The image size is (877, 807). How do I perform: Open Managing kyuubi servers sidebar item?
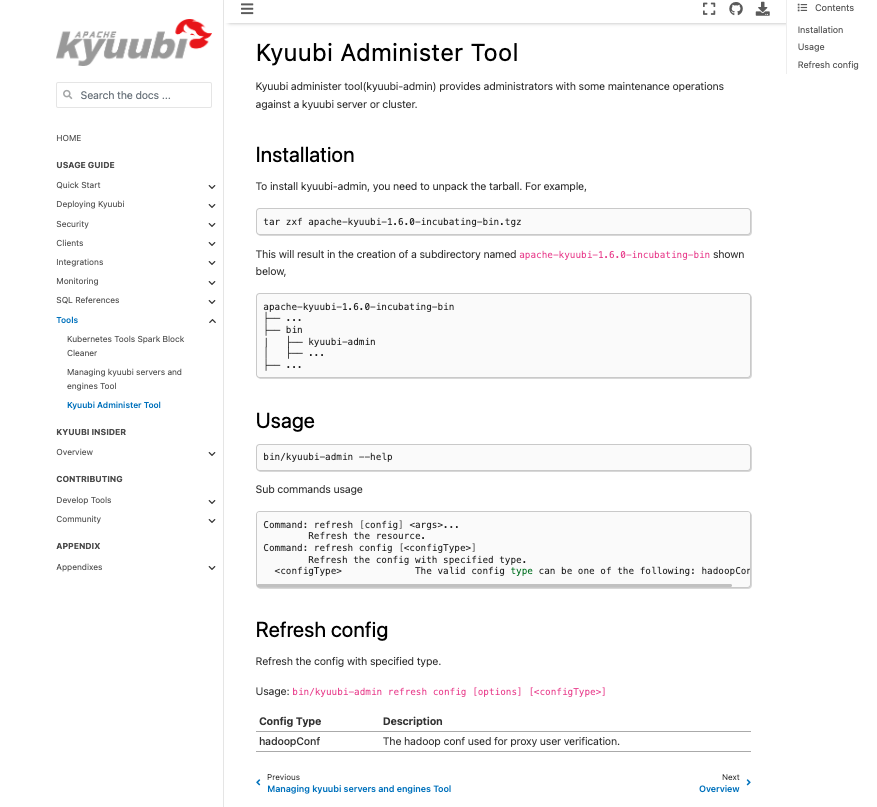point(124,379)
